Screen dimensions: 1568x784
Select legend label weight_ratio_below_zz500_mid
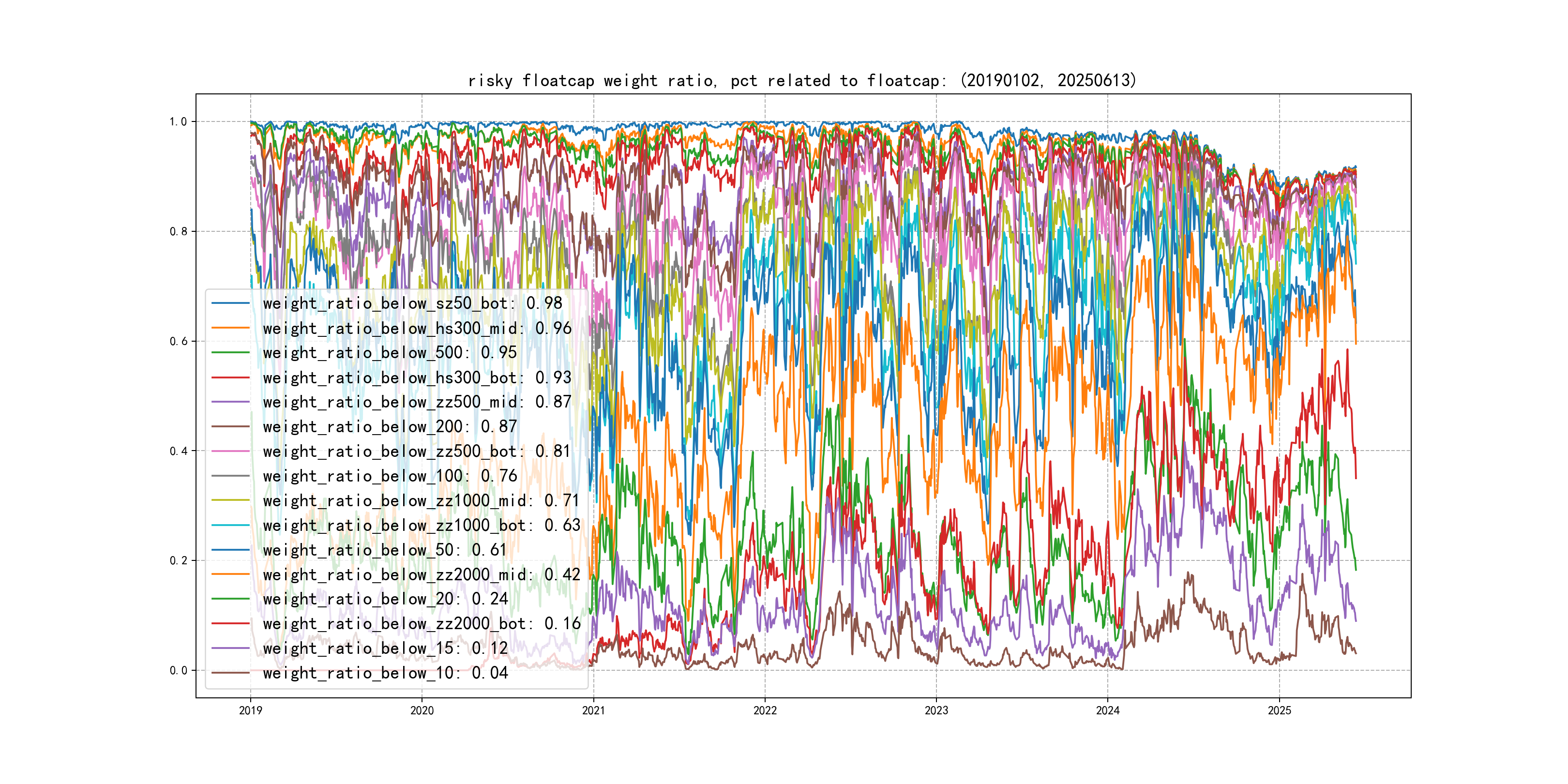(417, 402)
